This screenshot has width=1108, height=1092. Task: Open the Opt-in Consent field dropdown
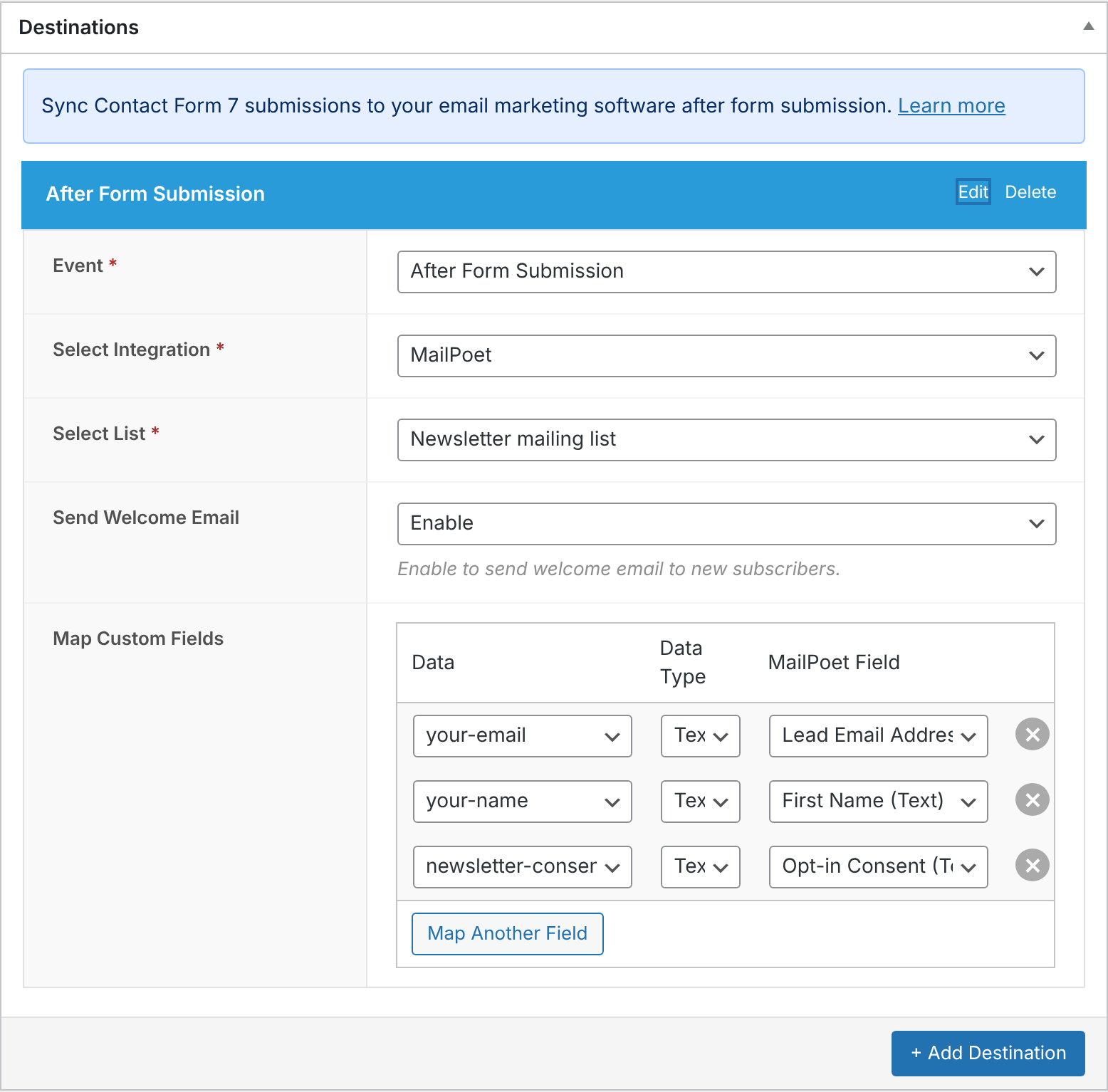878,866
